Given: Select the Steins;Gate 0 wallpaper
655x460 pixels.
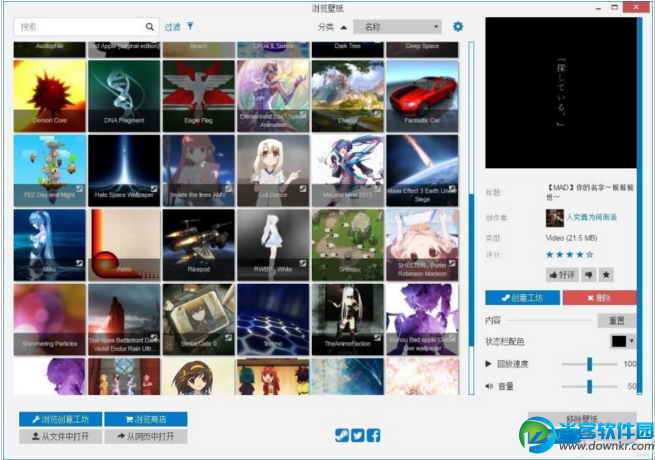Looking at the screenshot, I should pyautogui.click(x=198, y=320).
